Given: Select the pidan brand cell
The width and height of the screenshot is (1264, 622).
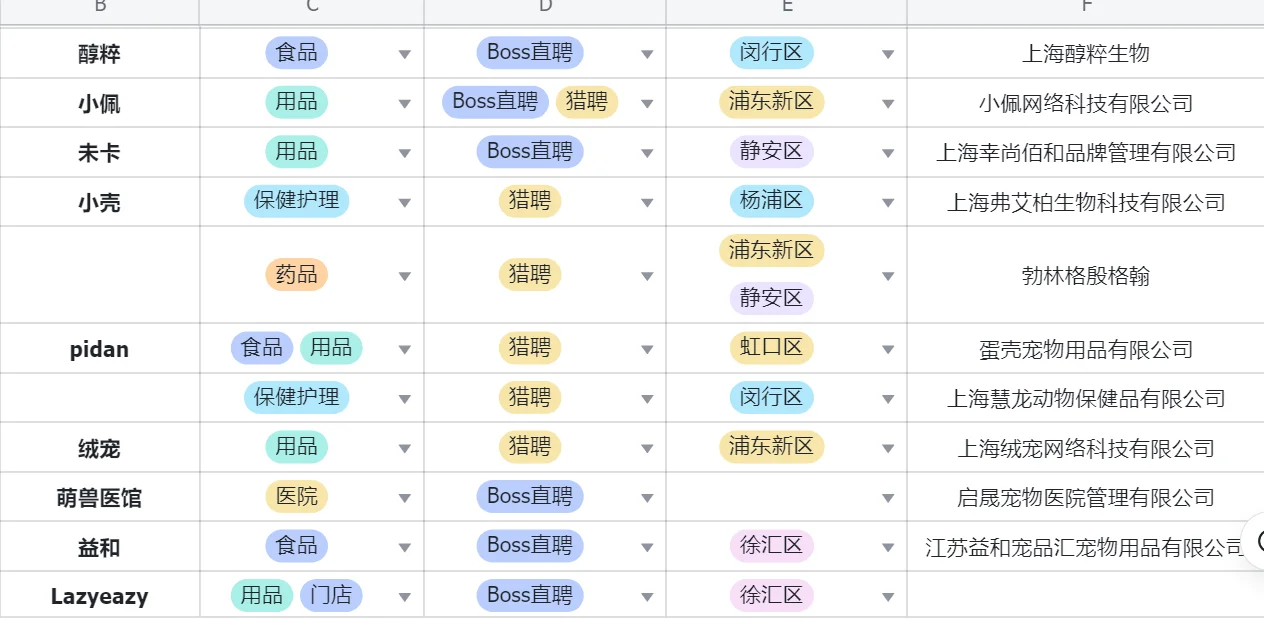Looking at the screenshot, I should (x=99, y=350).
